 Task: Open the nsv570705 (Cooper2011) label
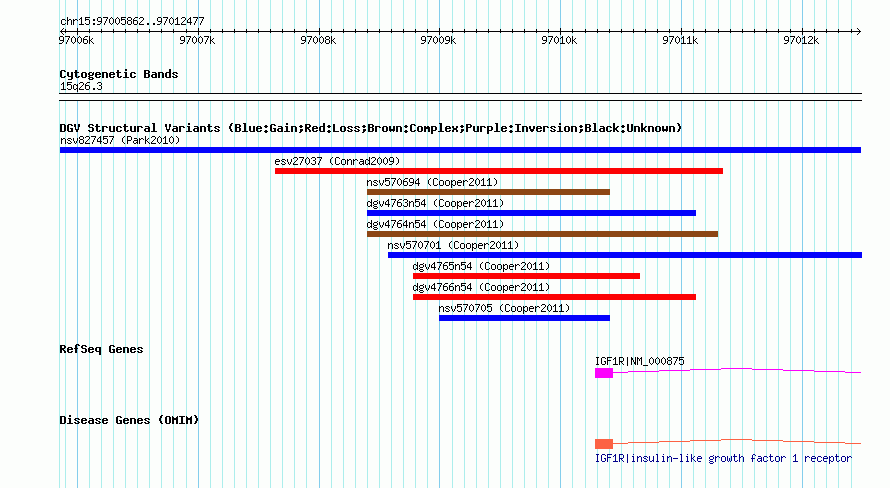point(504,308)
